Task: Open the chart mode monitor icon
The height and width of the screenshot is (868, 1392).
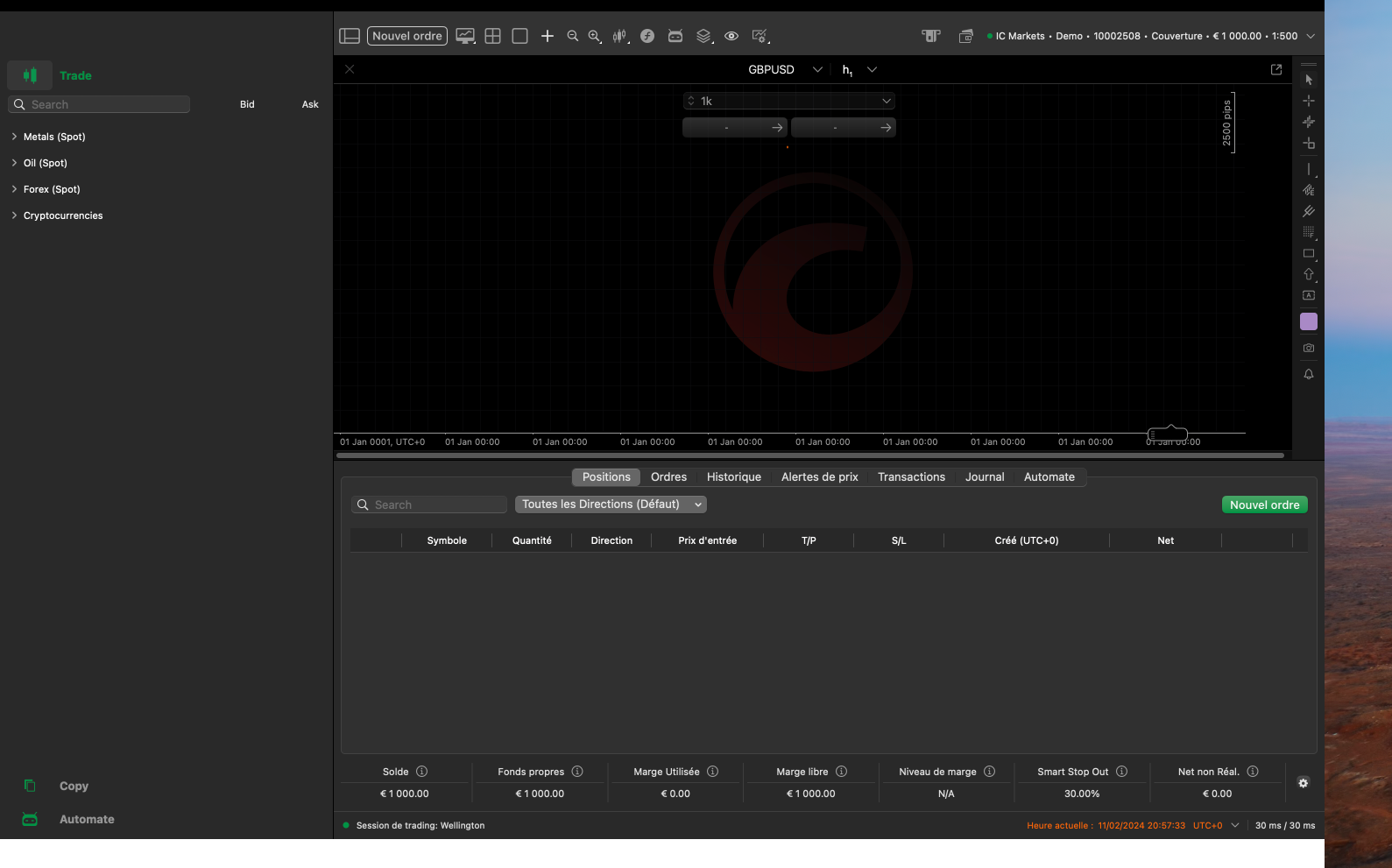Action: pyautogui.click(x=465, y=36)
